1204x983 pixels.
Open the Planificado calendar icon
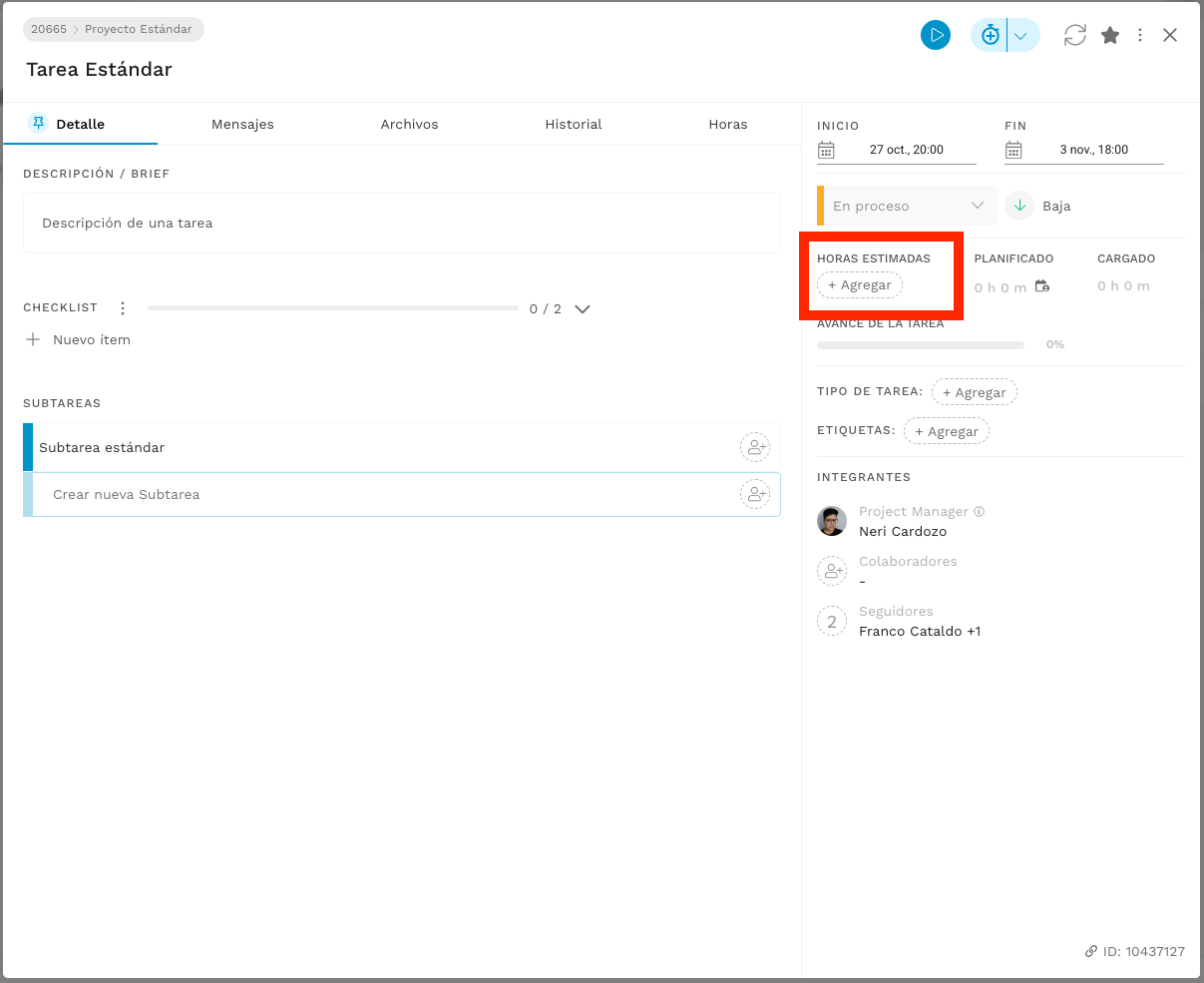pyautogui.click(x=1042, y=286)
